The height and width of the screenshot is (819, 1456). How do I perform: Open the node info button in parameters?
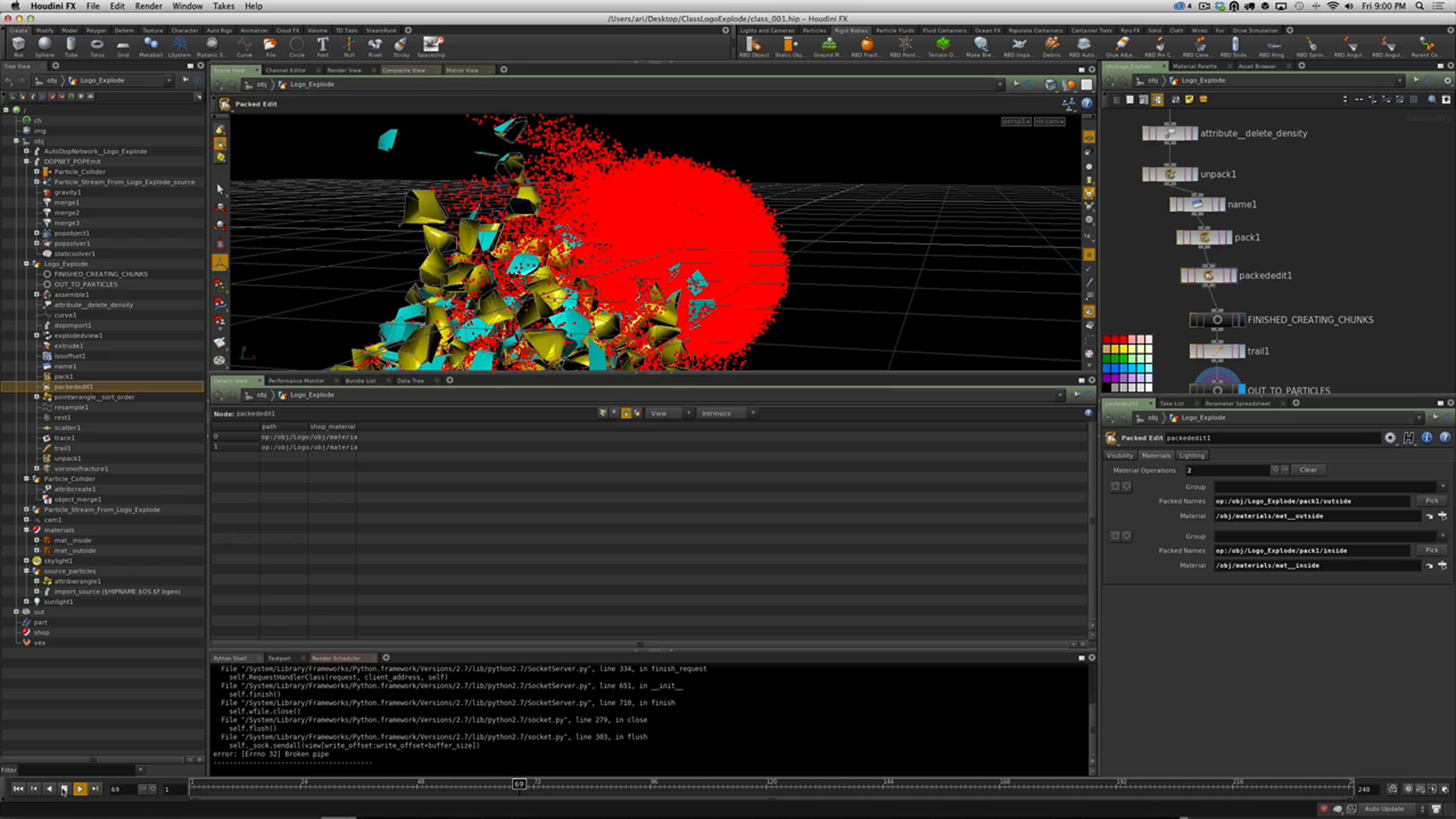tap(1427, 438)
